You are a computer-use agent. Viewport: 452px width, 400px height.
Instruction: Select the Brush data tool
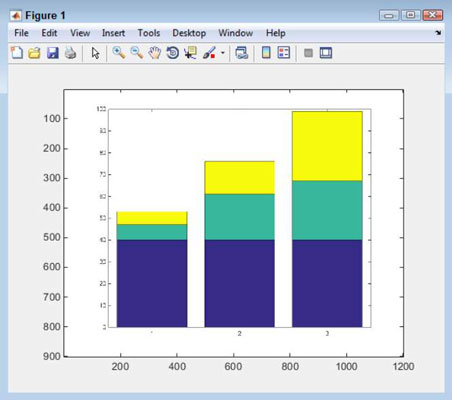(x=209, y=53)
